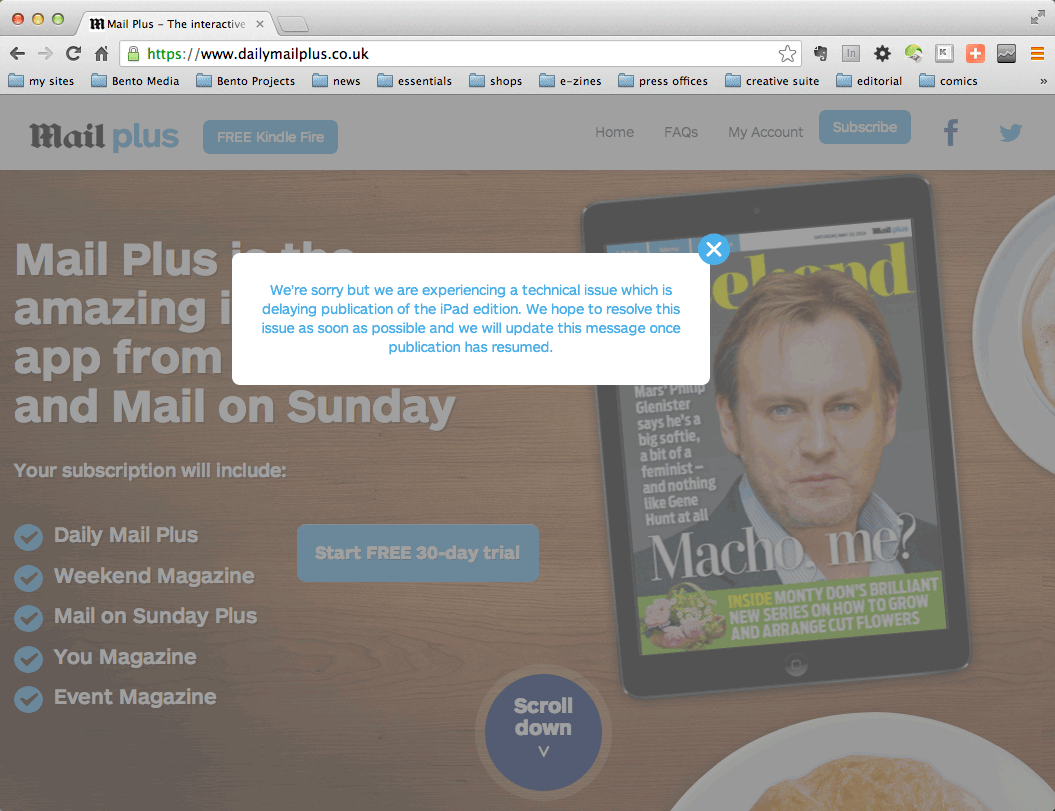
Task: Click the orange plus extension icon
Action: [975, 53]
